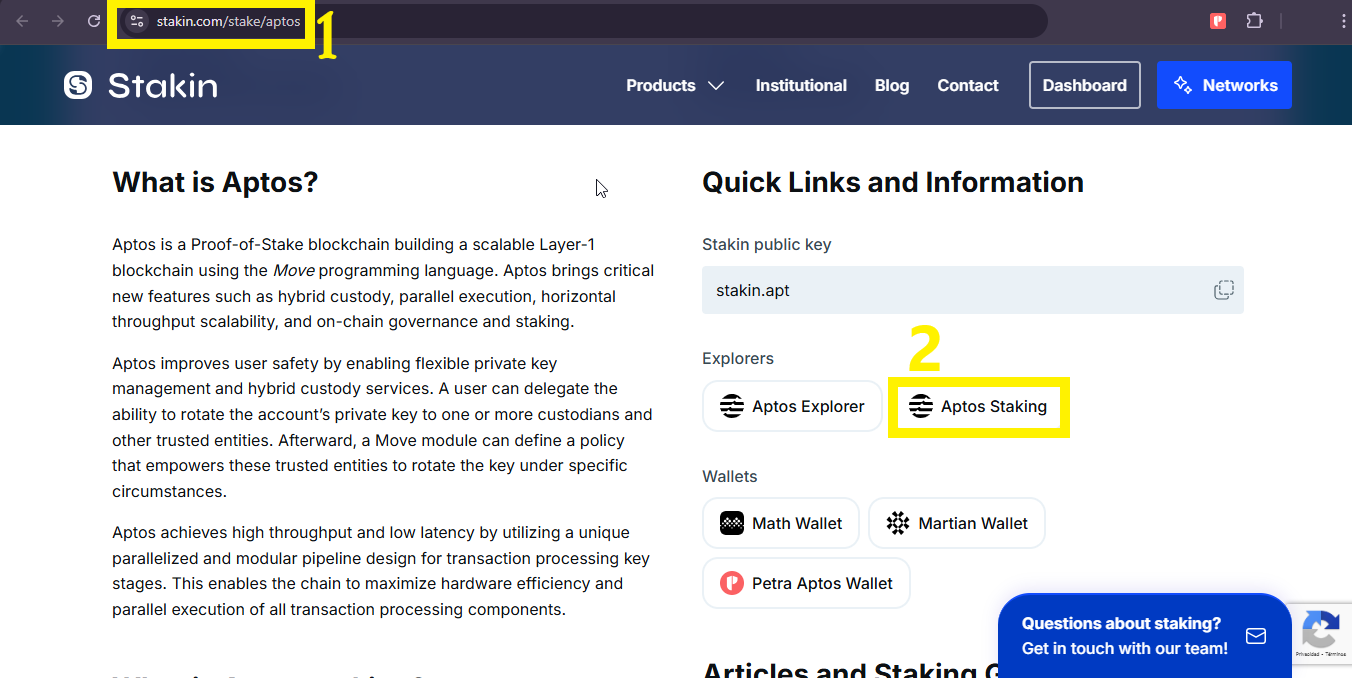
Task: Open the red Petra extension icon
Action: pyautogui.click(x=1218, y=21)
